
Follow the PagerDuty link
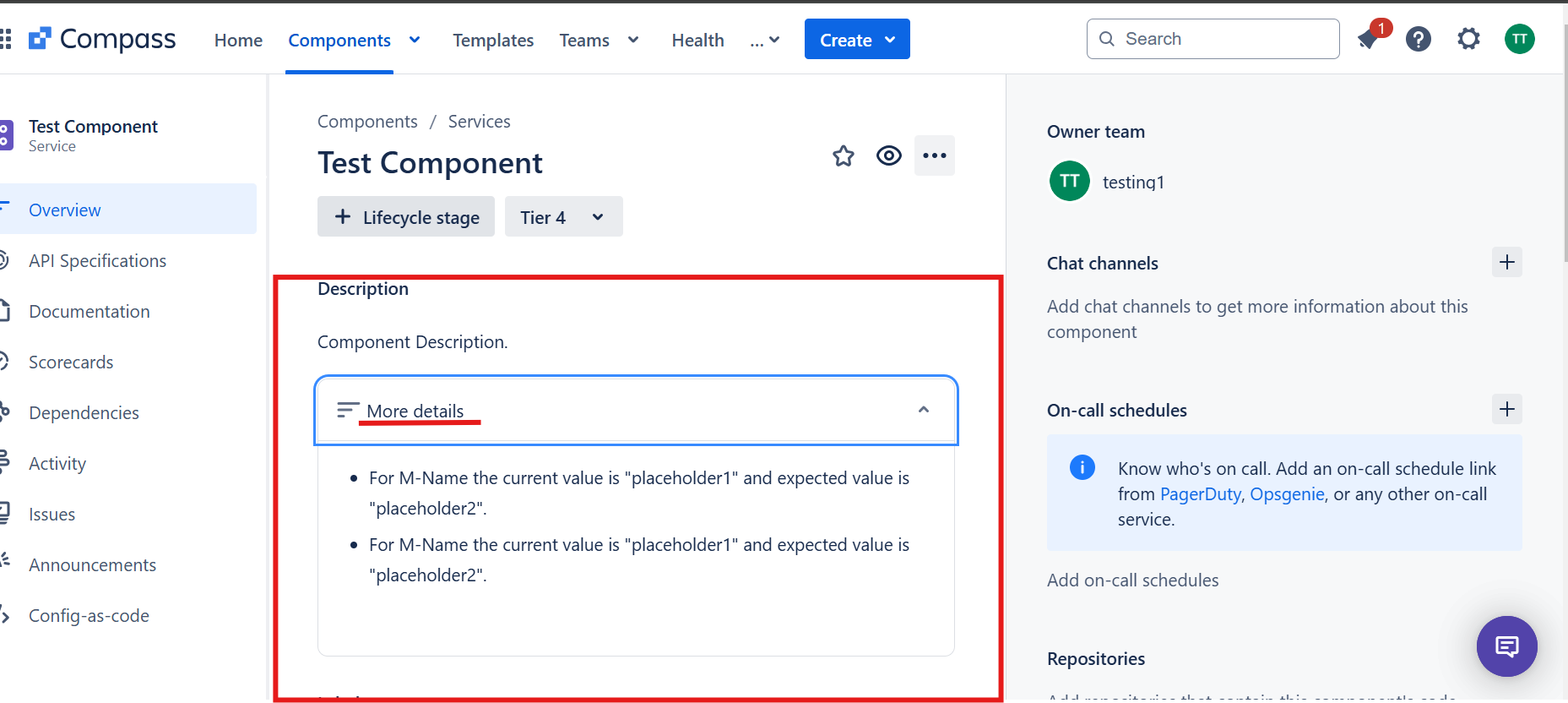click(1200, 493)
